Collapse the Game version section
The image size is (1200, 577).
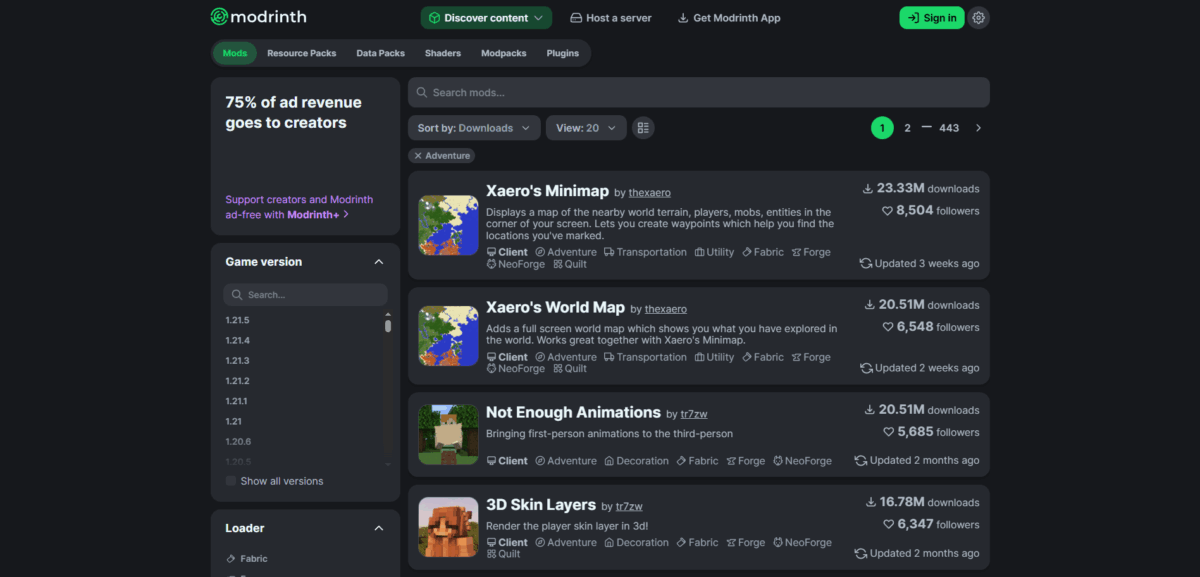click(x=378, y=261)
